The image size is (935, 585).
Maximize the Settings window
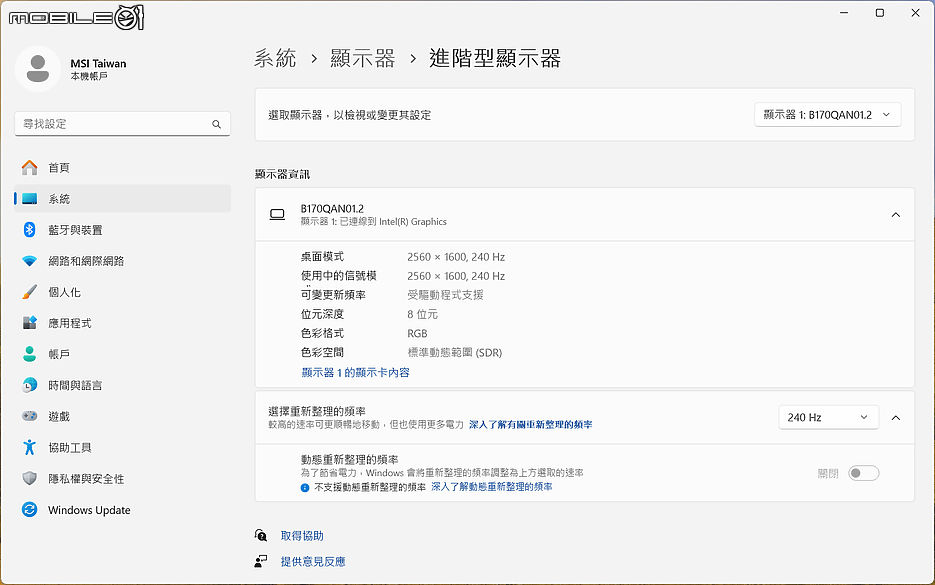880,13
